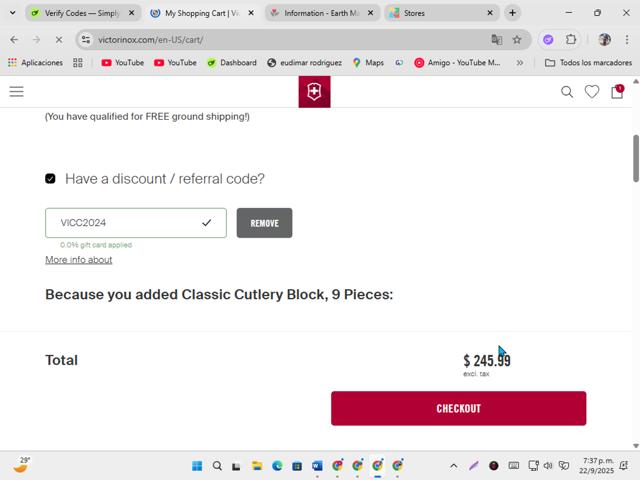The width and height of the screenshot is (640, 480).
Task: Show hidden system tray icons
Action: (x=453, y=465)
